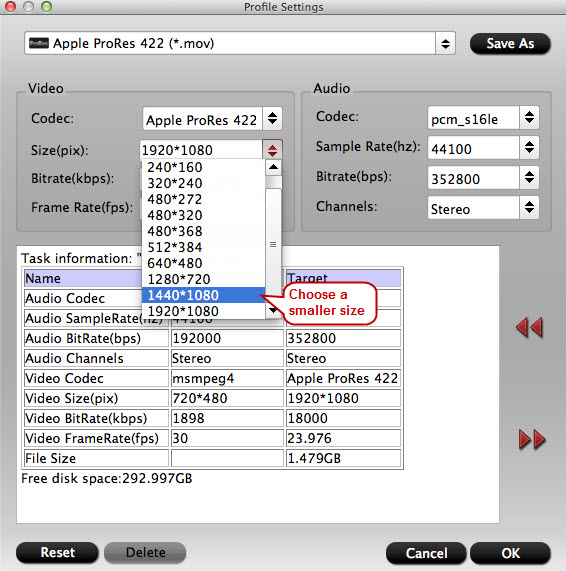Open the Channels Stereo dropdown
The image size is (566, 571).
pos(529,207)
